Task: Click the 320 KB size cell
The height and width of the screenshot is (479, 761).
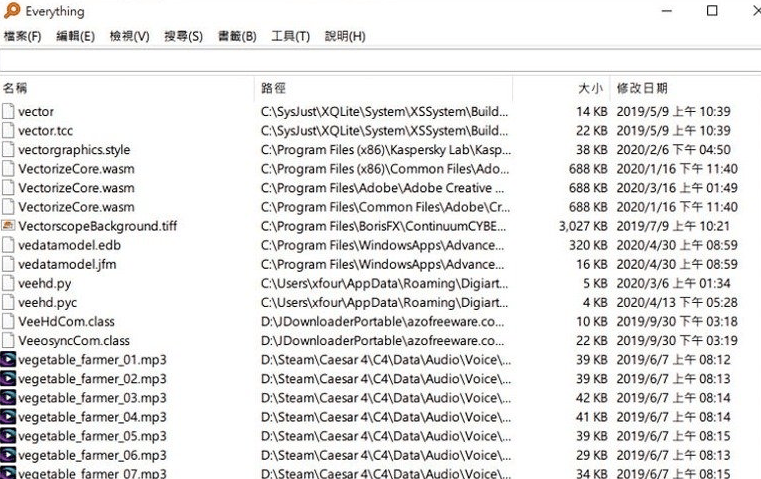Action: (588, 245)
